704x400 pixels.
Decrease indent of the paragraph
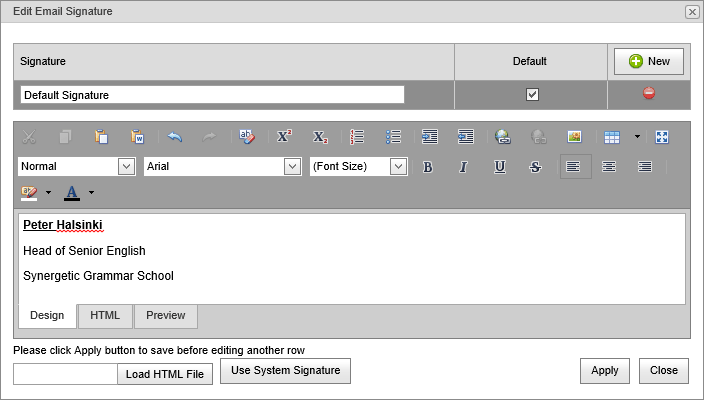click(x=466, y=136)
